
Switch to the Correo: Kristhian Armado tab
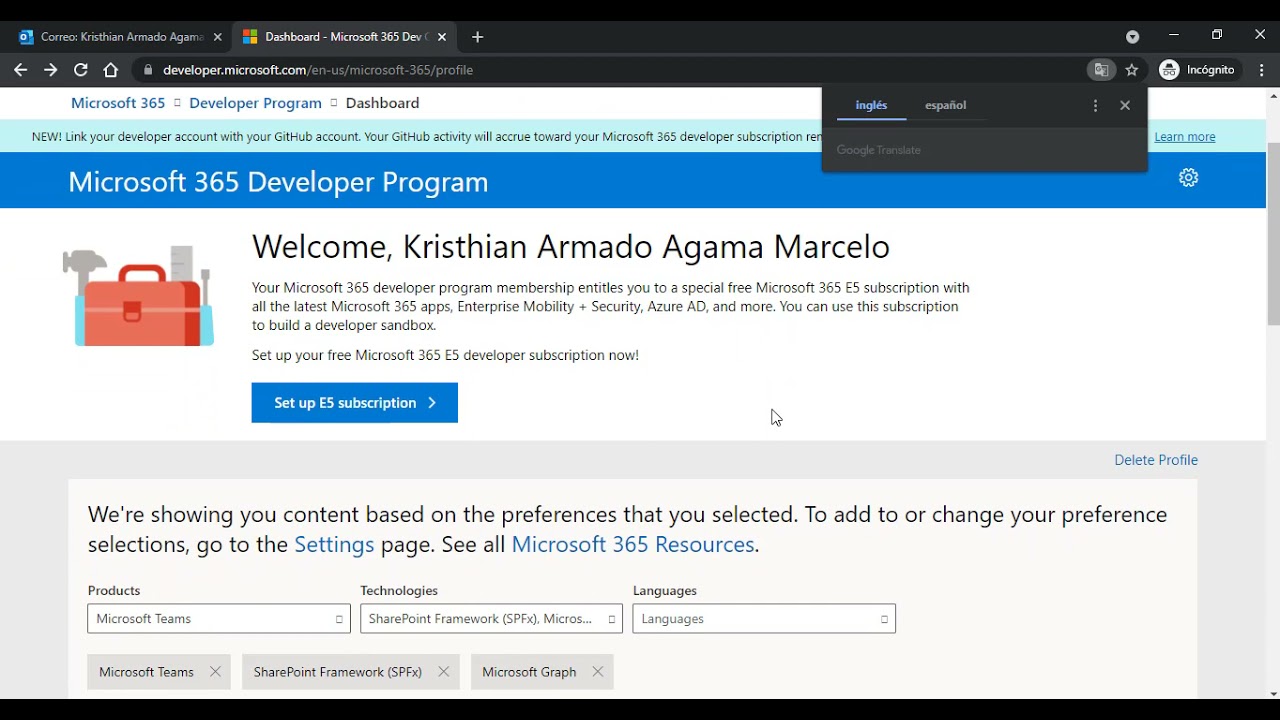[x=119, y=37]
